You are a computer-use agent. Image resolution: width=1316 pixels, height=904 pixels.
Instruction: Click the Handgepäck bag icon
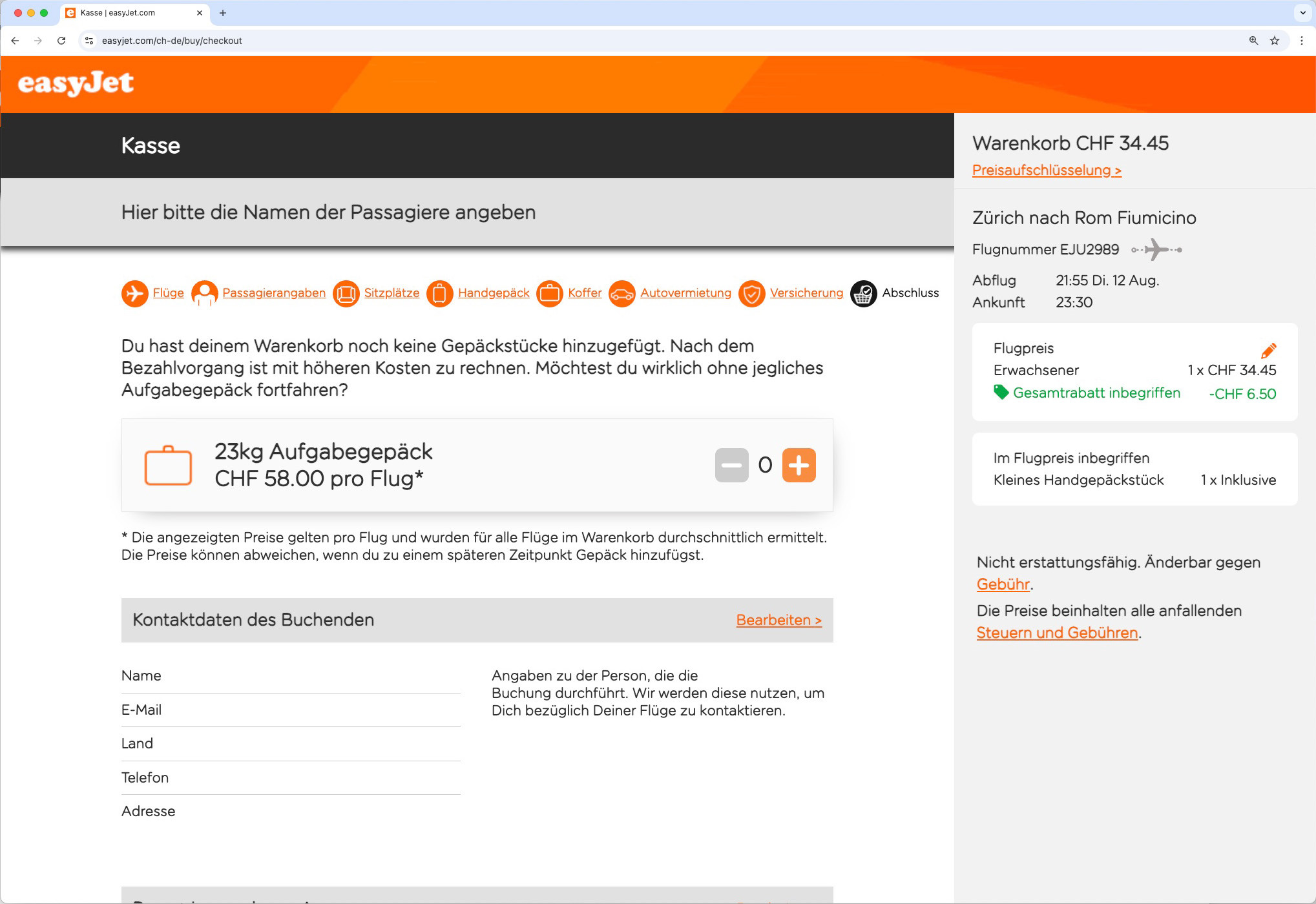pyautogui.click(x=440, y=293)
